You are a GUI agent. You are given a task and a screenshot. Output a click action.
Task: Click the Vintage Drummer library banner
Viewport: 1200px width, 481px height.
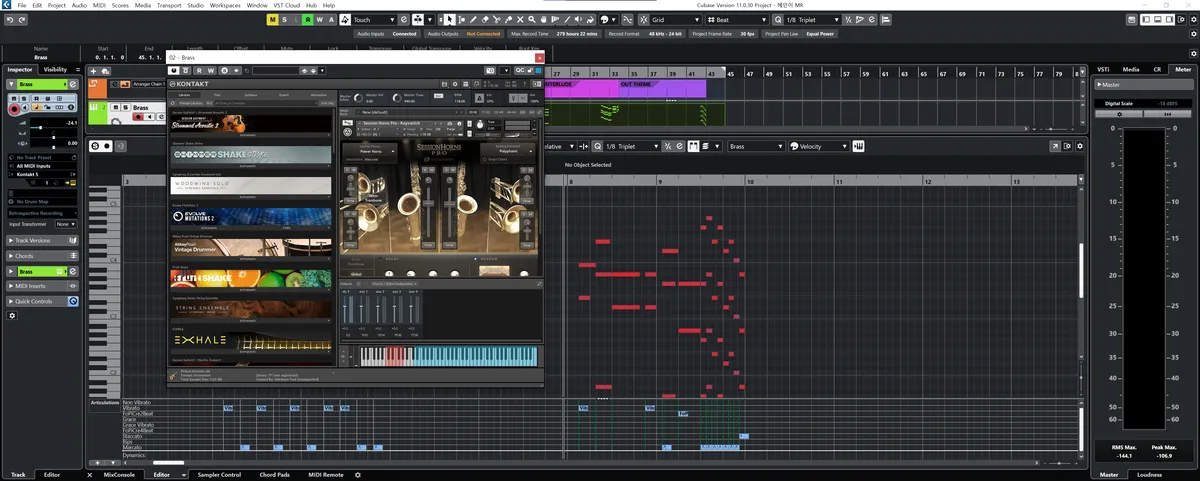(250, 247)
